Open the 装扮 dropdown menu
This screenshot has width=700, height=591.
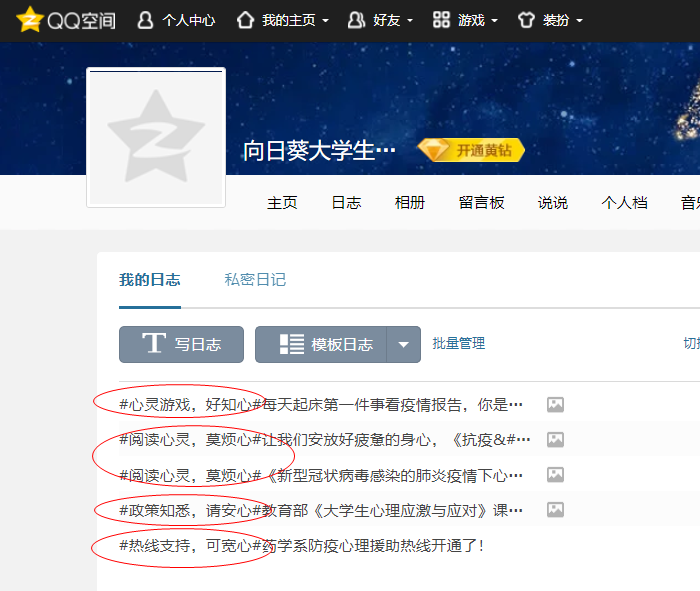(550, 20)
